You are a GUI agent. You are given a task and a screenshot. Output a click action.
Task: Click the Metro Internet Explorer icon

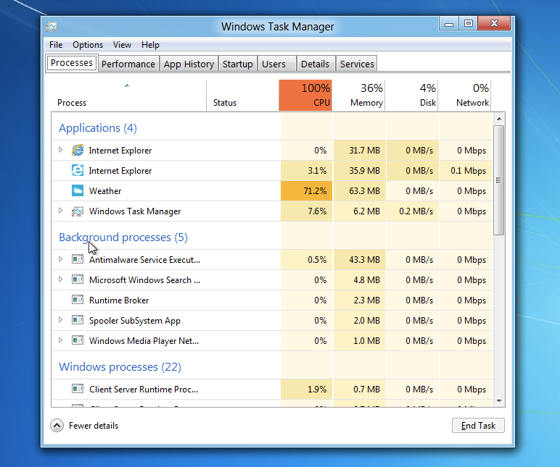(x=78, y=170)
